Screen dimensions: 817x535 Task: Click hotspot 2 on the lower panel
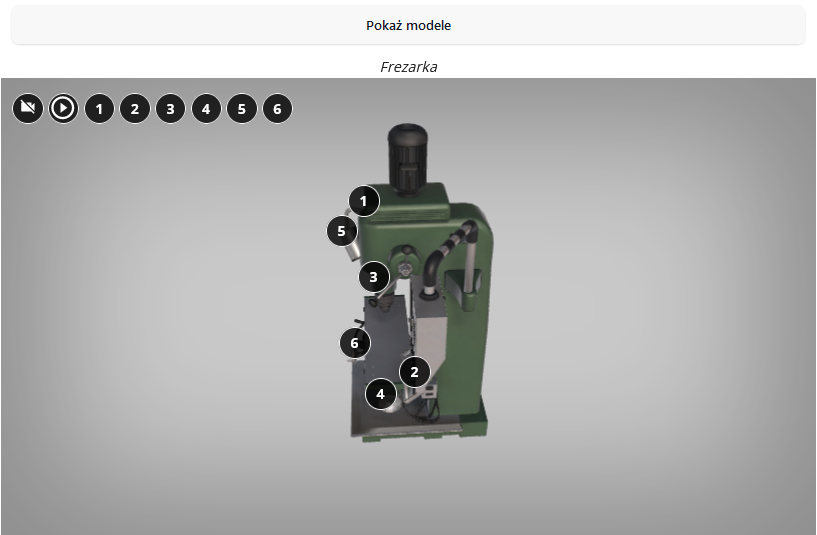point(415,372)
